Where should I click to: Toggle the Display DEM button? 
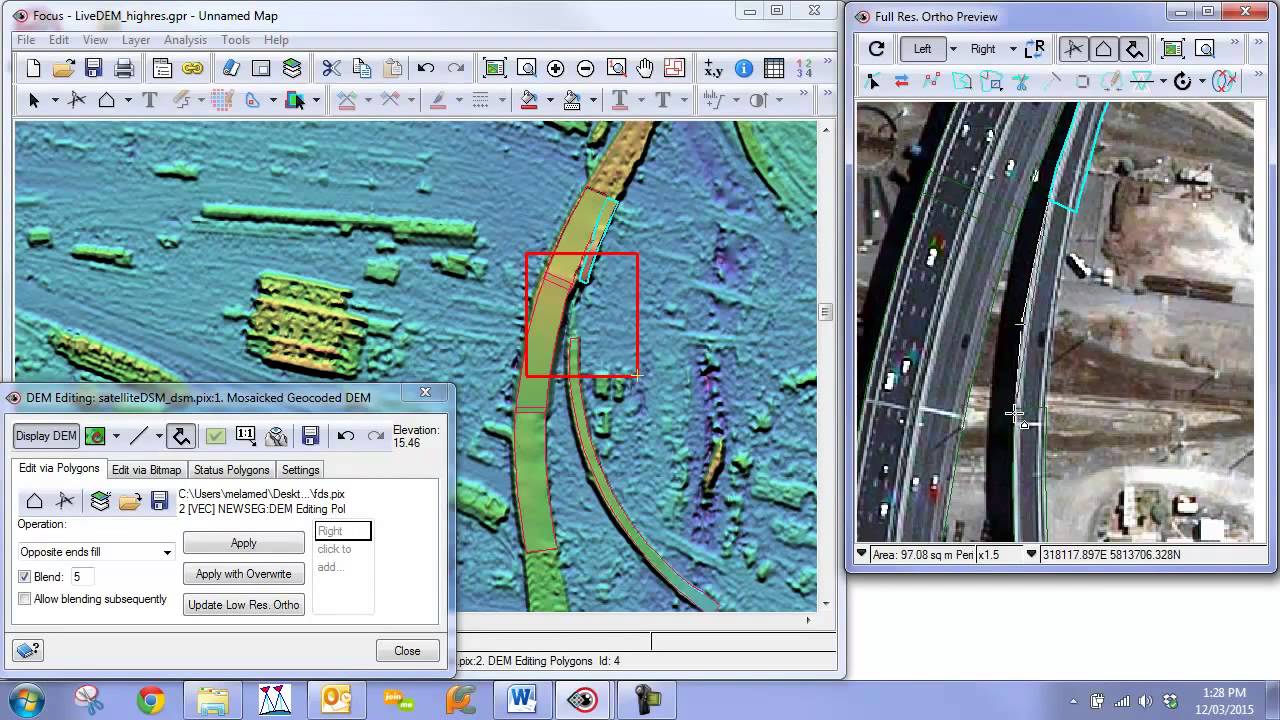pyautogui.click(x=46, y=435)
